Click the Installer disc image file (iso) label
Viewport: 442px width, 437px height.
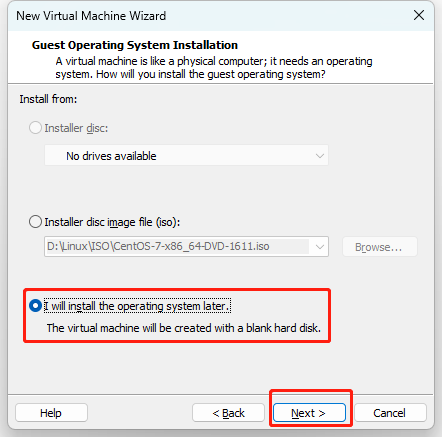[112, 222]
